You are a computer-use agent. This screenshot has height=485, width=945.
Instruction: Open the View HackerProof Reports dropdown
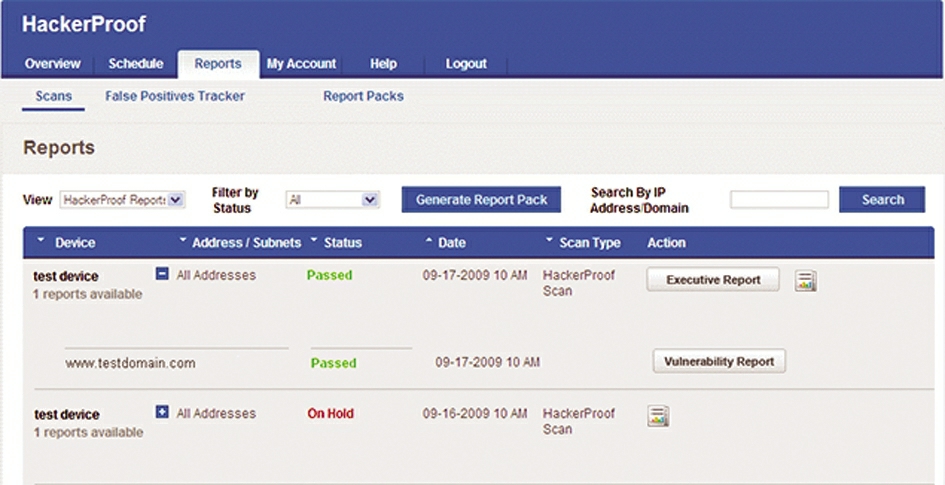coord(122,200)
